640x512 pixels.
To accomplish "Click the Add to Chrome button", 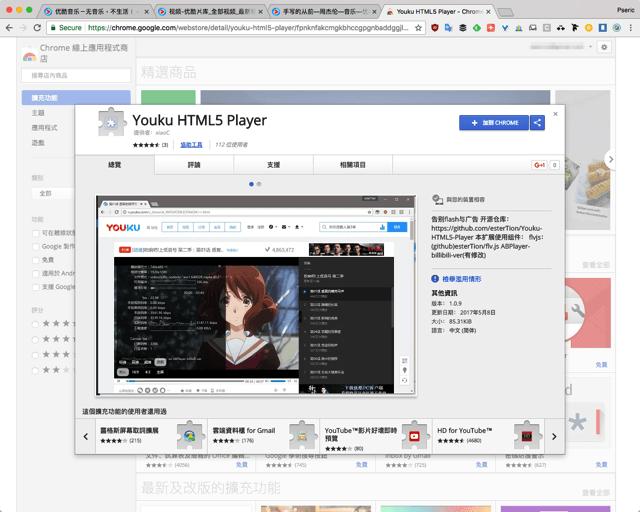I will pos(494,122).
